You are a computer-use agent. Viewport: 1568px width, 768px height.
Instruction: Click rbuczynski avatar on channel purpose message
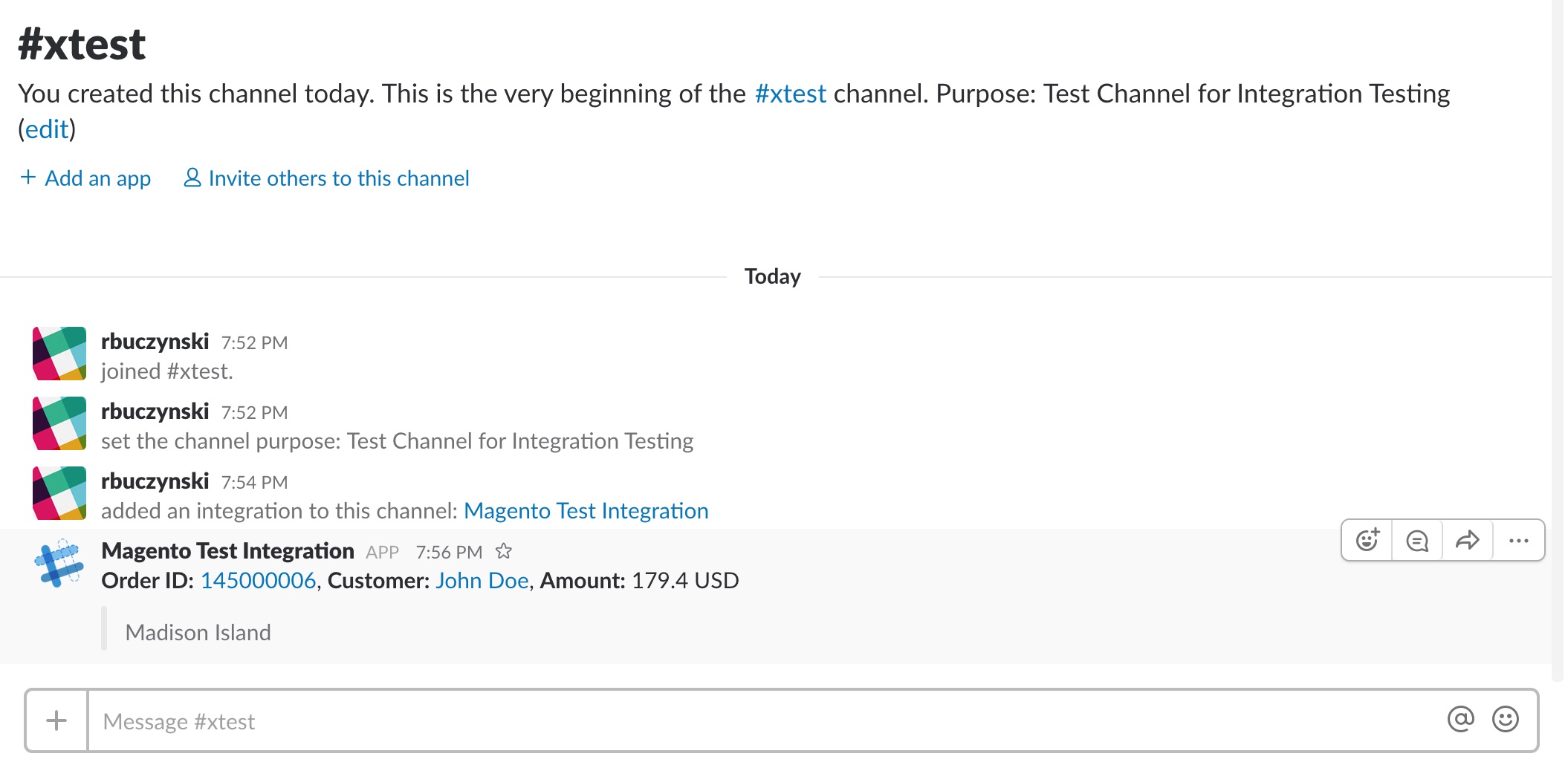59,423
